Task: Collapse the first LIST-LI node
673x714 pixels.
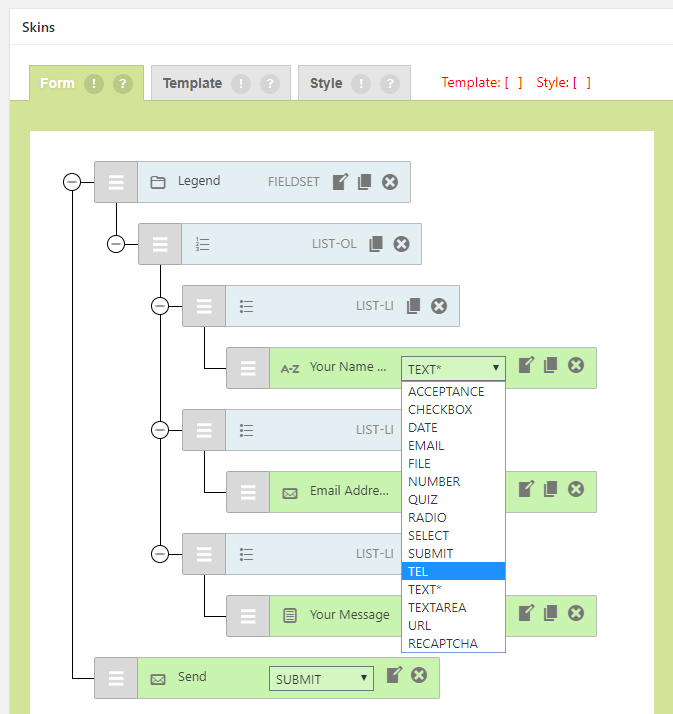Action: (160, 306)
